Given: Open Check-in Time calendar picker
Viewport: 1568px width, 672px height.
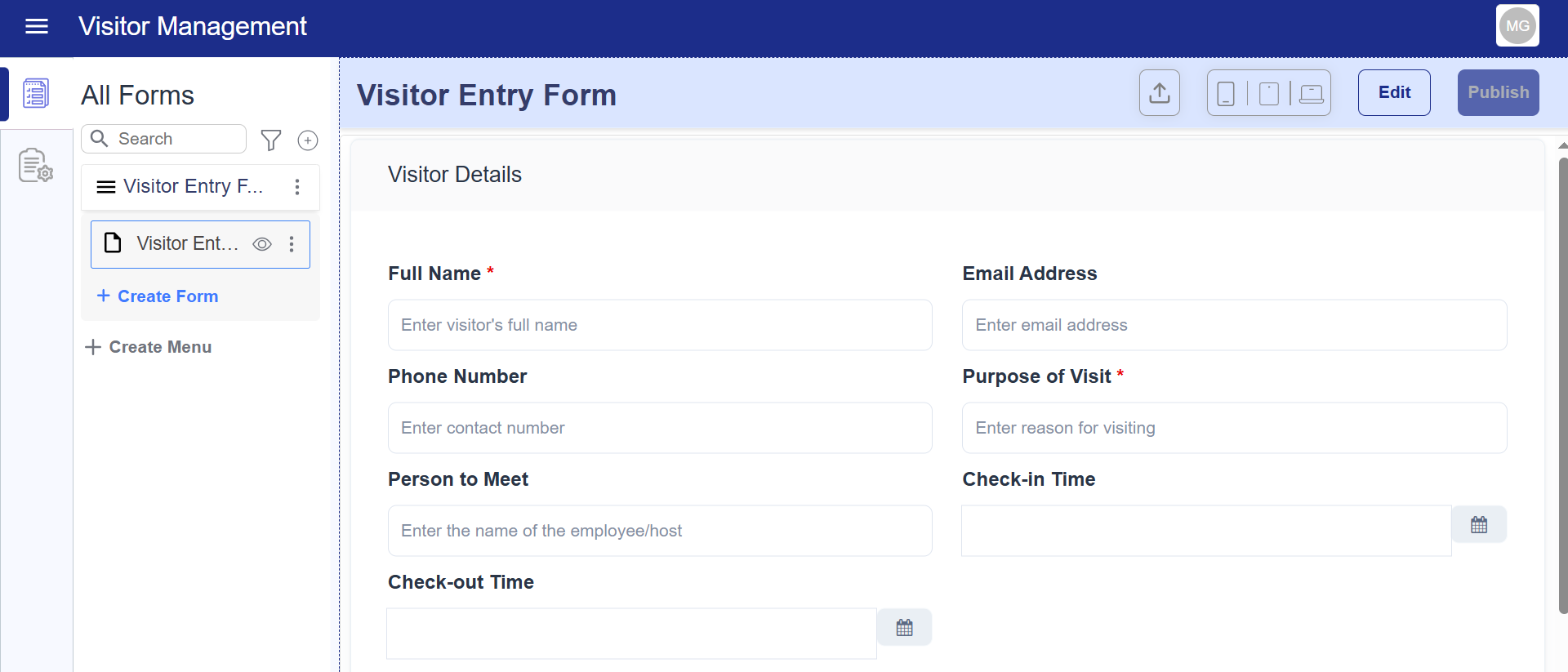Looking at the screenshot, I should pos(1479,525).
